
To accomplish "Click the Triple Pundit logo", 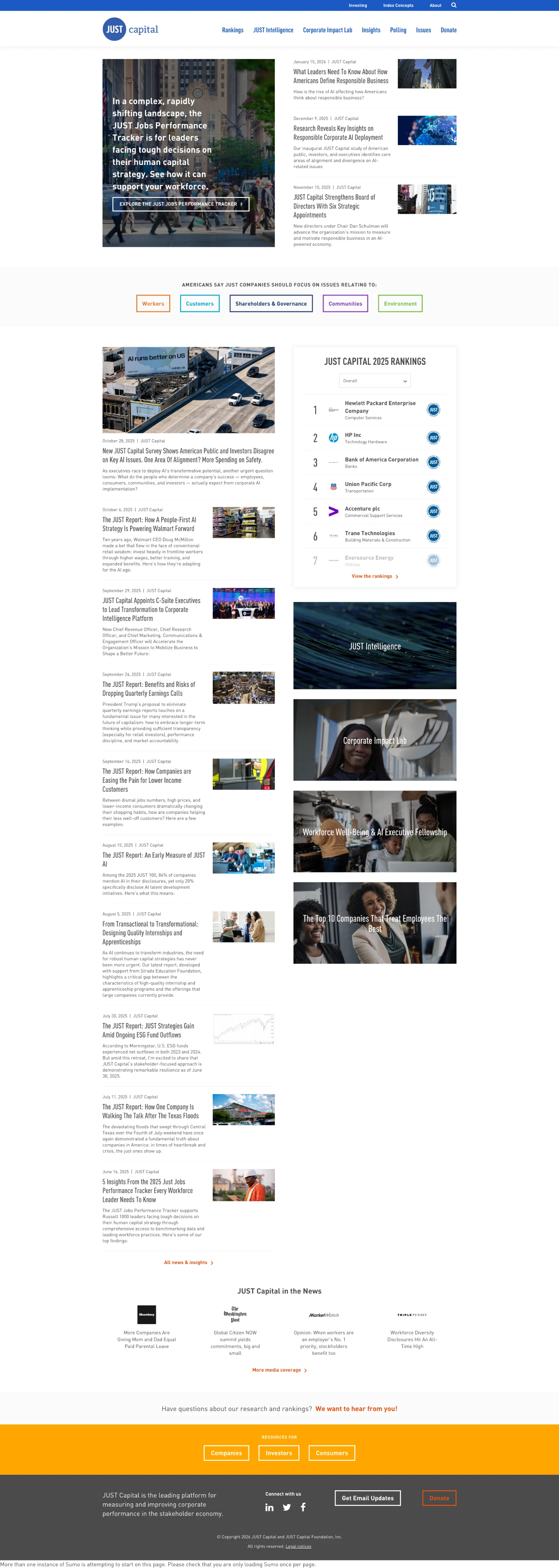I will (412, 1315).
